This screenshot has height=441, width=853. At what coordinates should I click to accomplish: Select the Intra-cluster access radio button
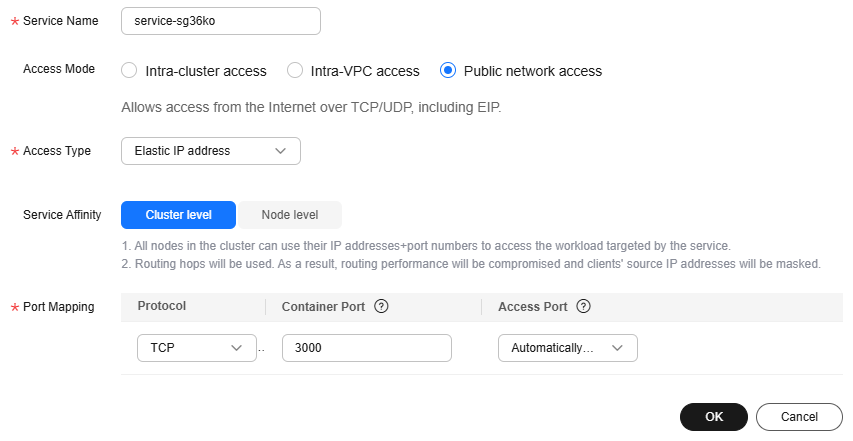click(129, 71)
